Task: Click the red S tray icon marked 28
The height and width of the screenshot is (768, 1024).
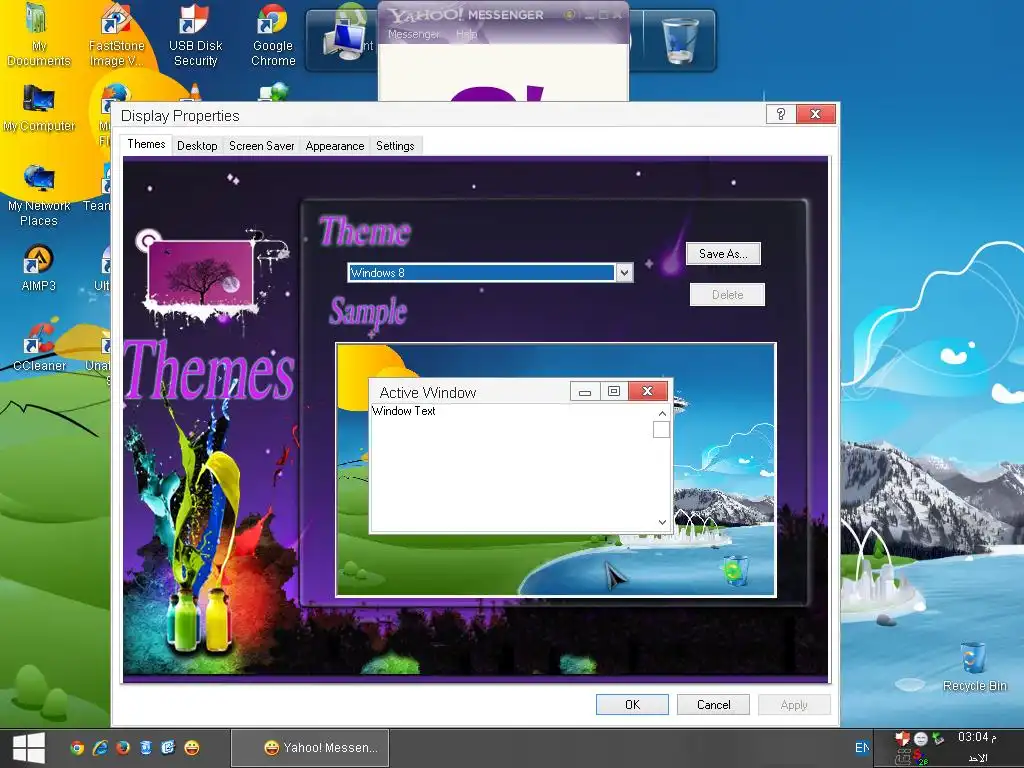Action: click(x=920, y=758)
